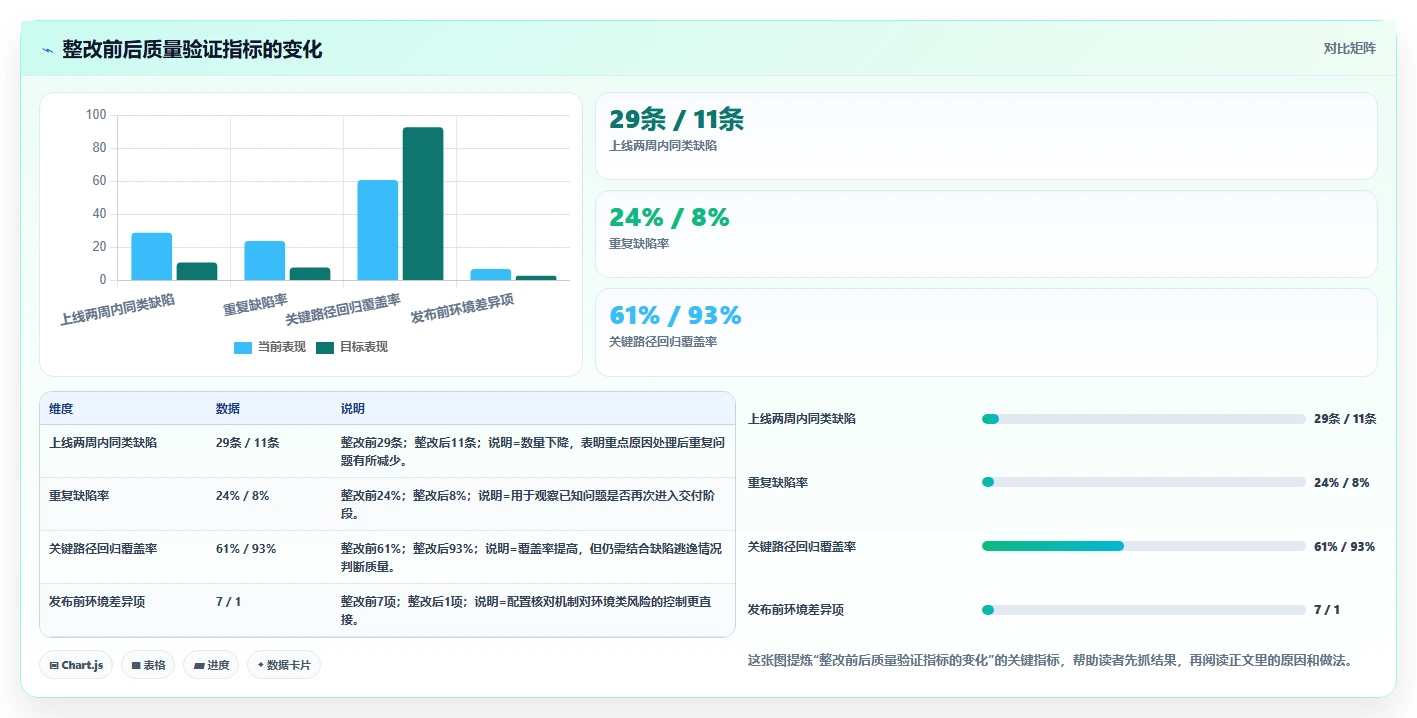Click the table value 61% / 93%
Image resolution: width=1417 pixels, height=718 pixels.
click(x=246, y=549)
